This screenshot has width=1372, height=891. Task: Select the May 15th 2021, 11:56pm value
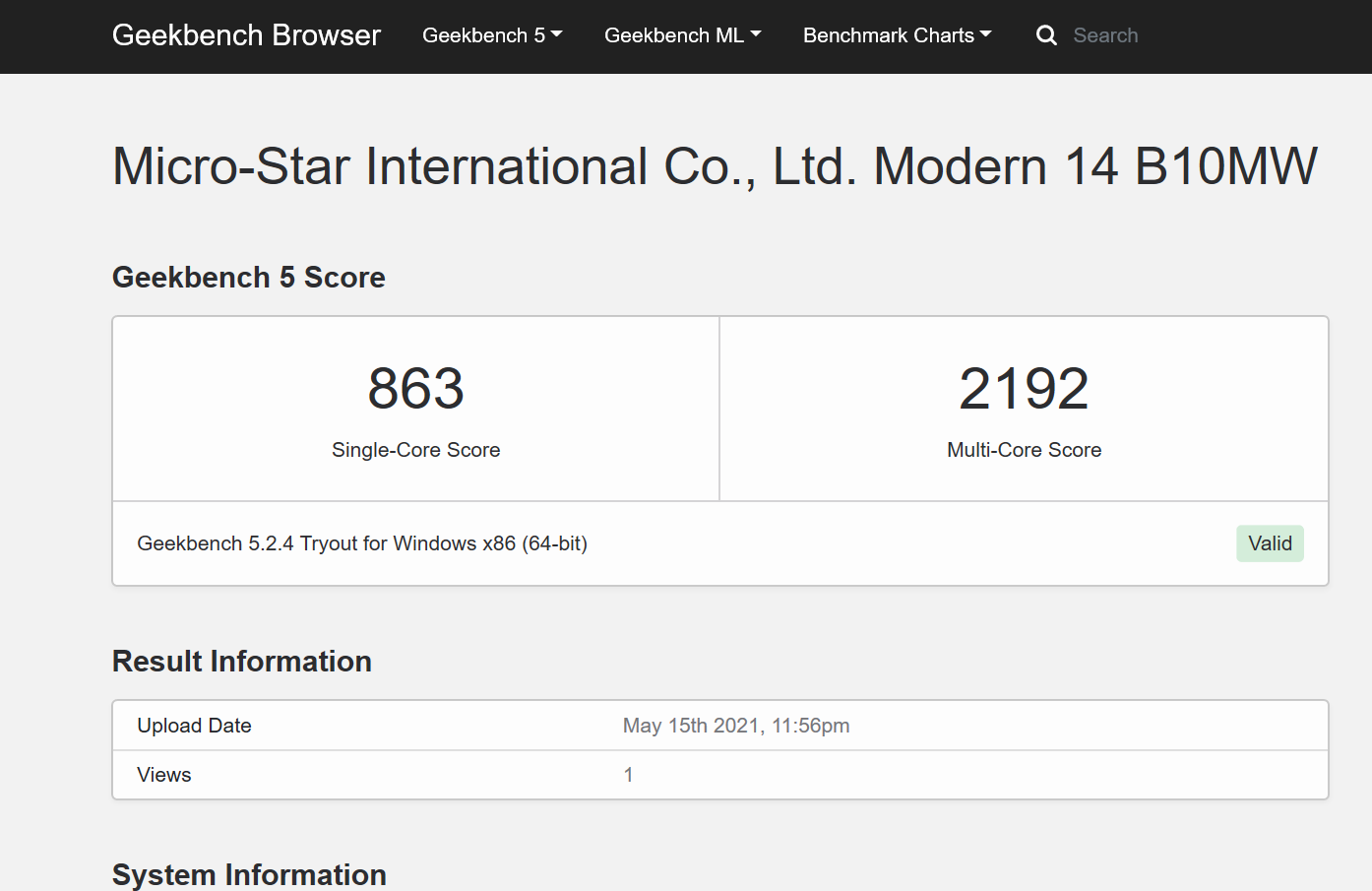pos(736,726)
